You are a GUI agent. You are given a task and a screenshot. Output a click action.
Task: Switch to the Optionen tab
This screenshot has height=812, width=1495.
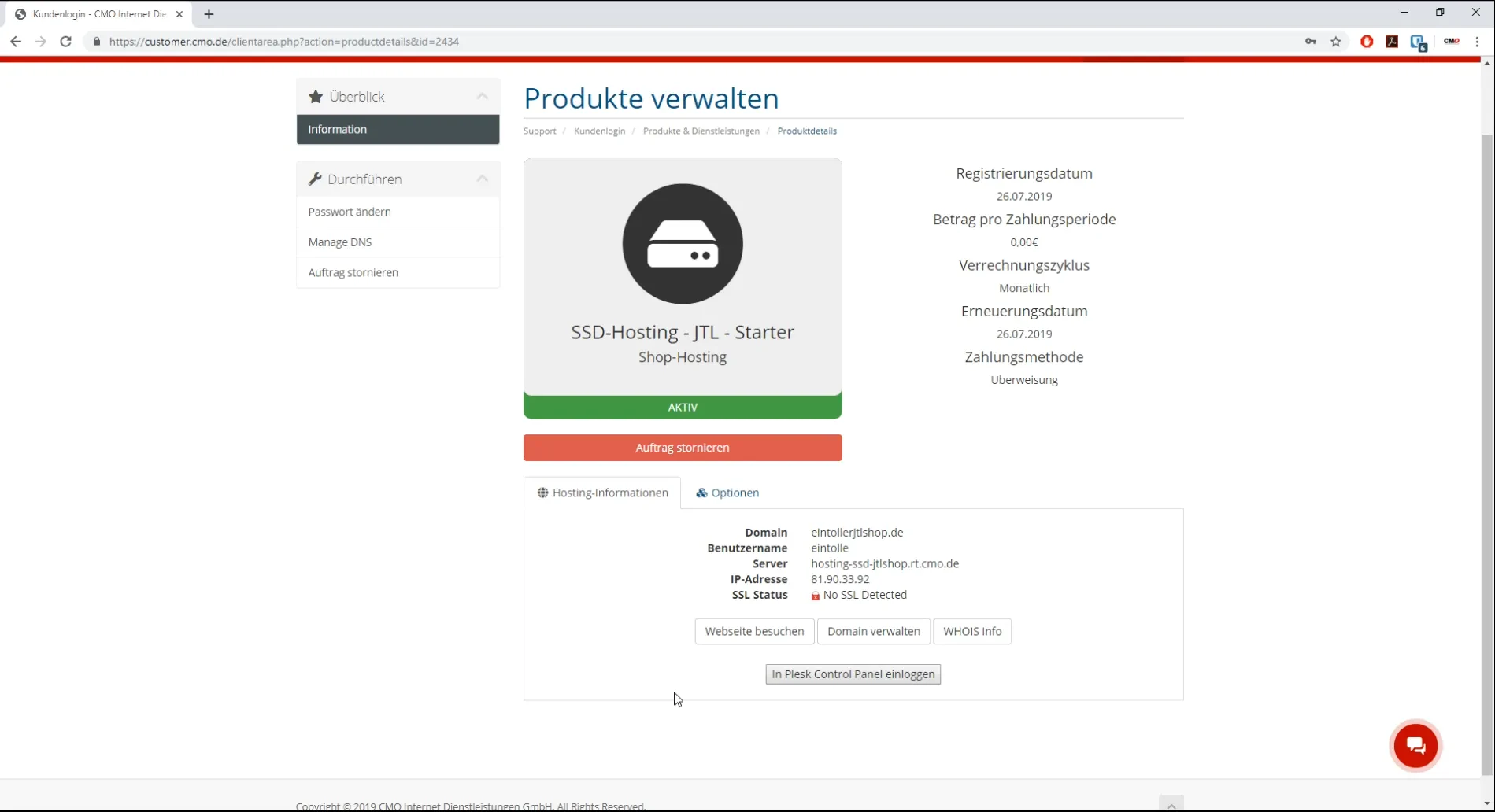(727, 493)
